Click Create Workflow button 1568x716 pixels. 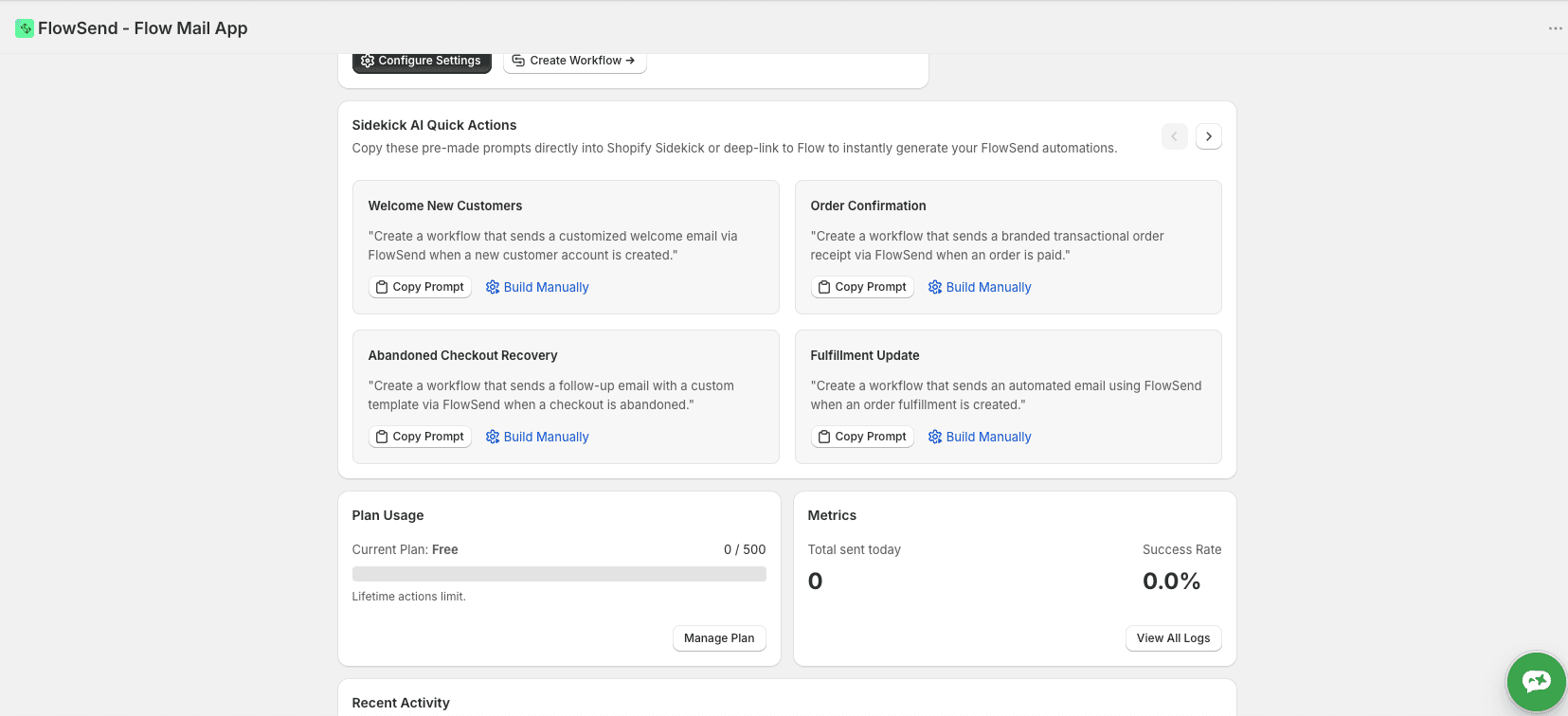tap(574, 61)
